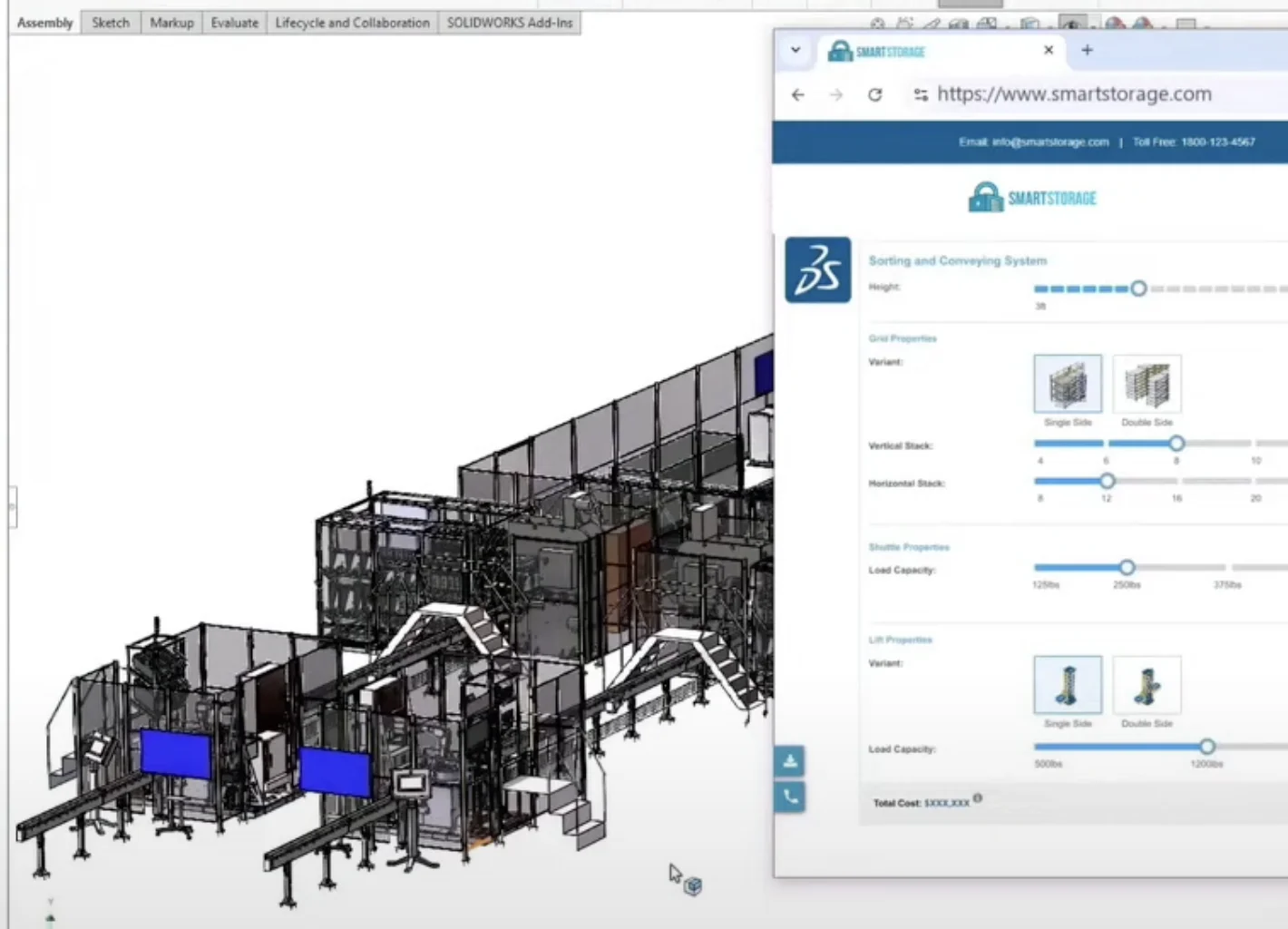The image size is (1288, 929).
Task: Click the Zoom to Area icon in SOLIDWORKS
Action: click(904, 24)
